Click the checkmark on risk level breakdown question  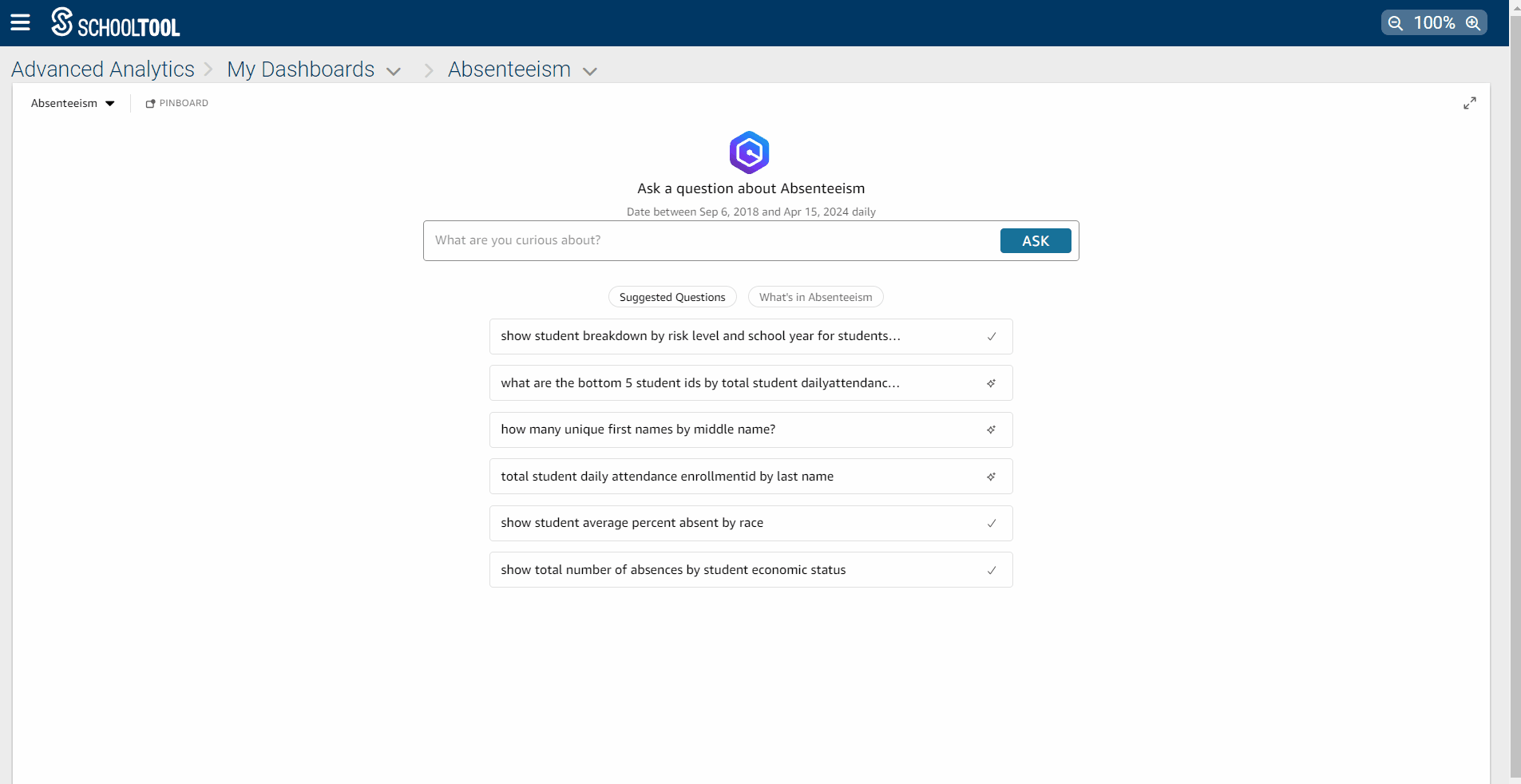[992, 337]
